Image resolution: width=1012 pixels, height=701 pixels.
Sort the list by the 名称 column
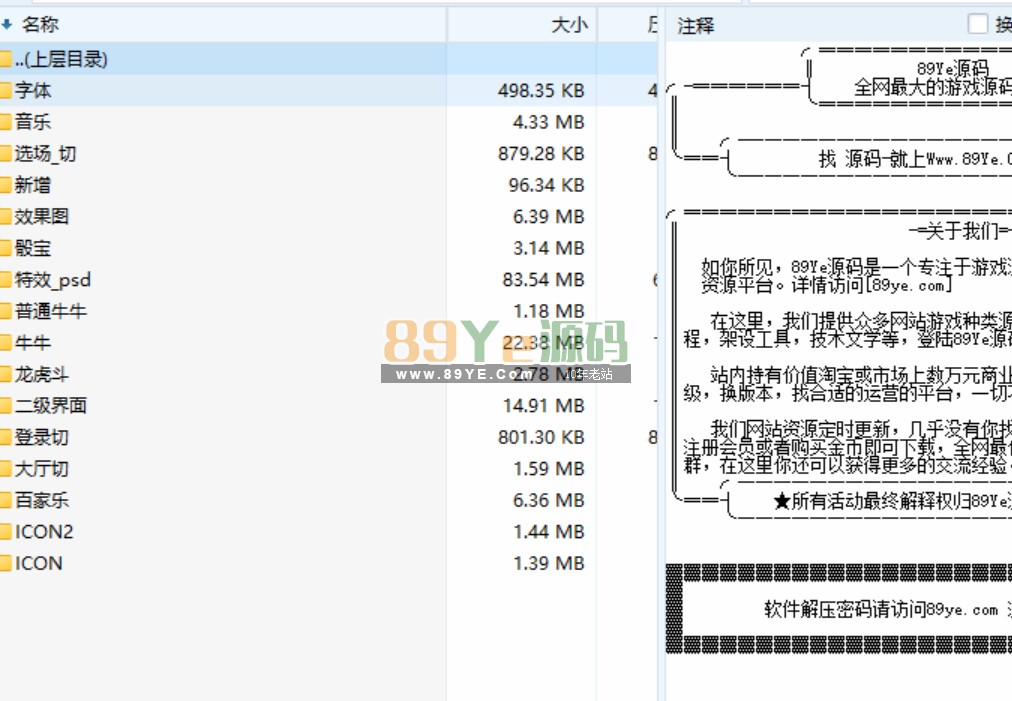tap(40, 25)
